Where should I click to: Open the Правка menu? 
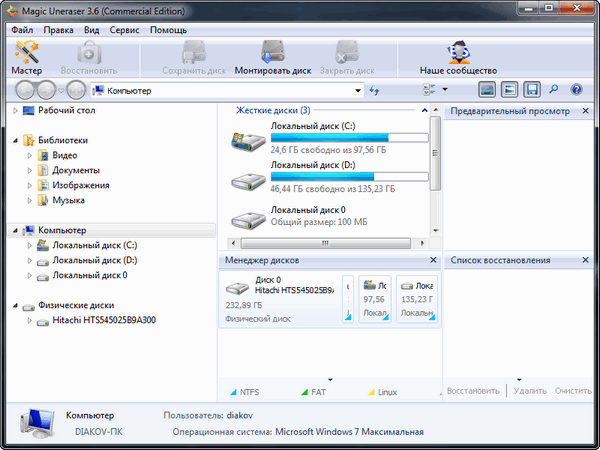(59, 30)
